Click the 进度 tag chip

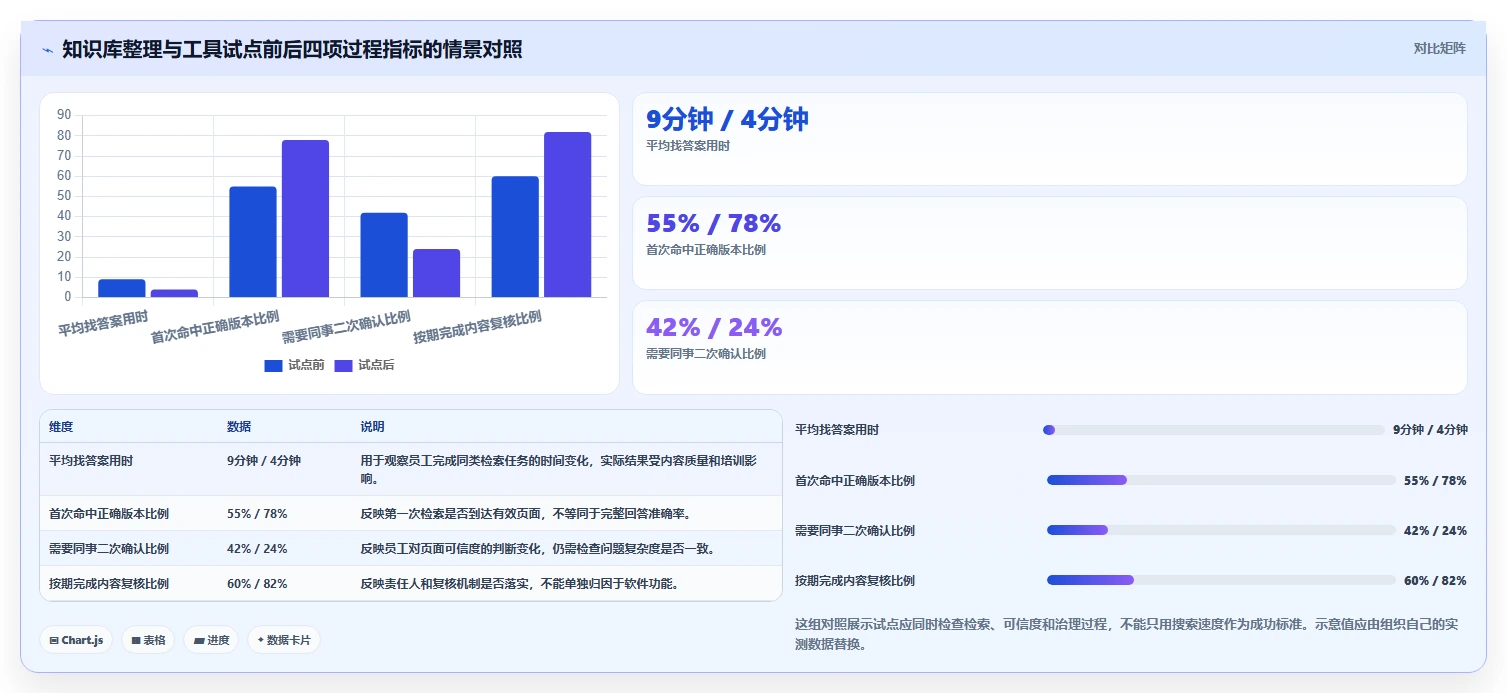tap(211, 640)
